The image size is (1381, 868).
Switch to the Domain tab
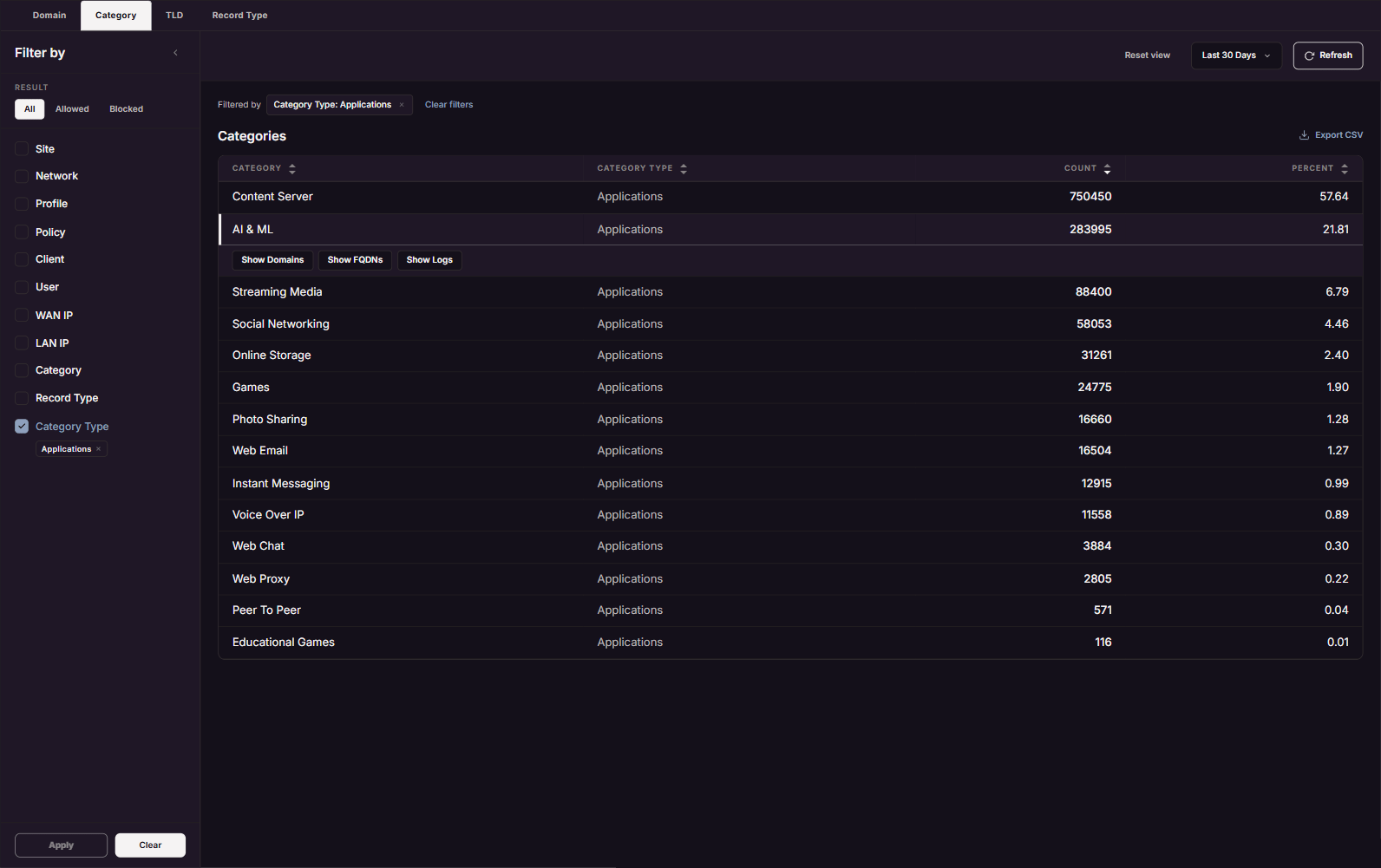click(x=49, y=16)
